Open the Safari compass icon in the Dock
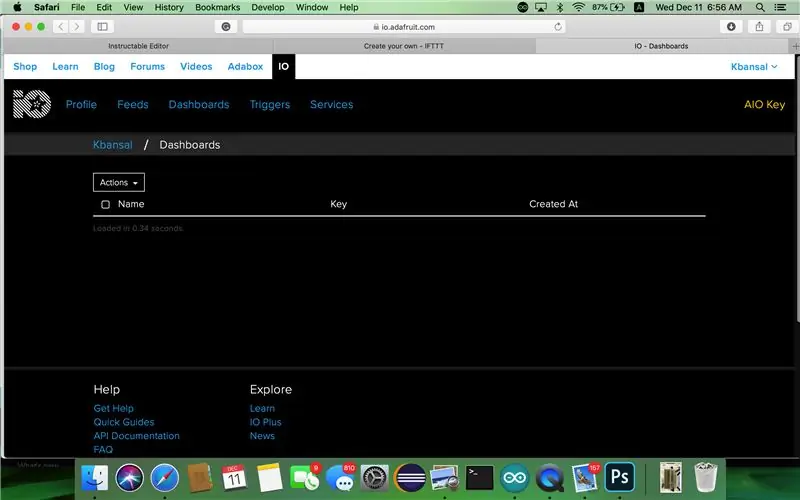This screenshot has height=500, width=800. [164, 479]
